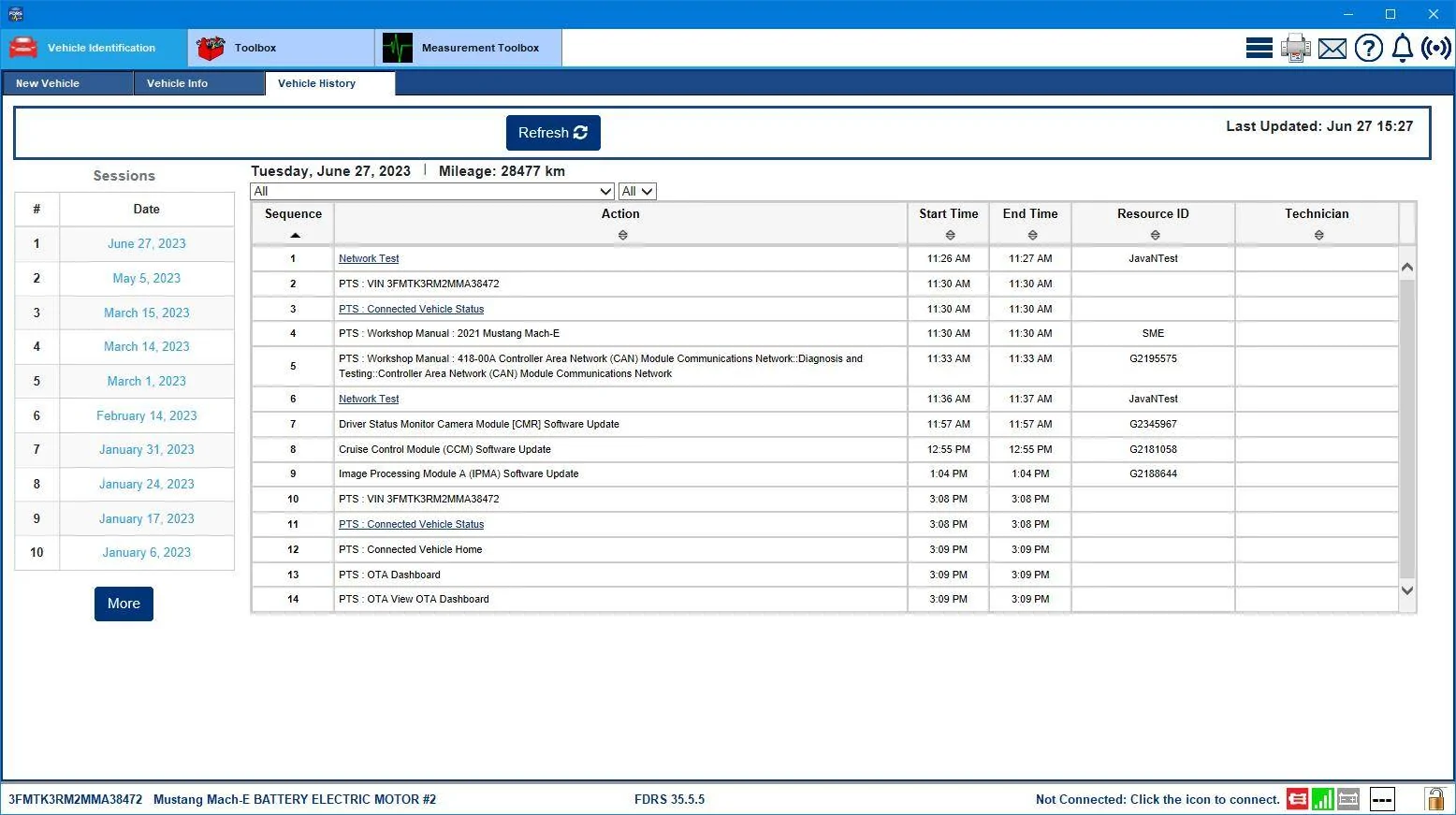Click the sort icon under Action
The height and width of the screenshot is (815, 1456).
[622, 235]
